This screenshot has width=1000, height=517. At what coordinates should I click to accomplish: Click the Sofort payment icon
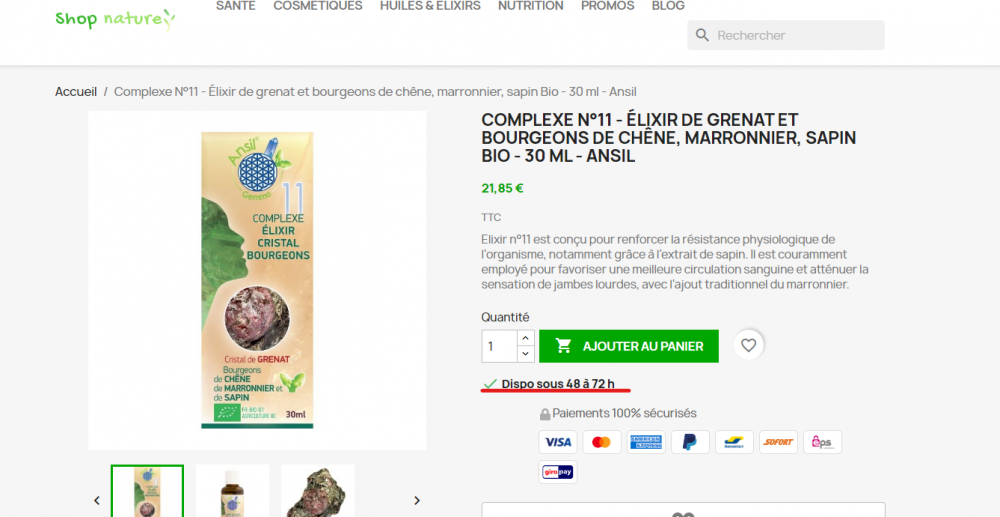[x=778, y=442]
